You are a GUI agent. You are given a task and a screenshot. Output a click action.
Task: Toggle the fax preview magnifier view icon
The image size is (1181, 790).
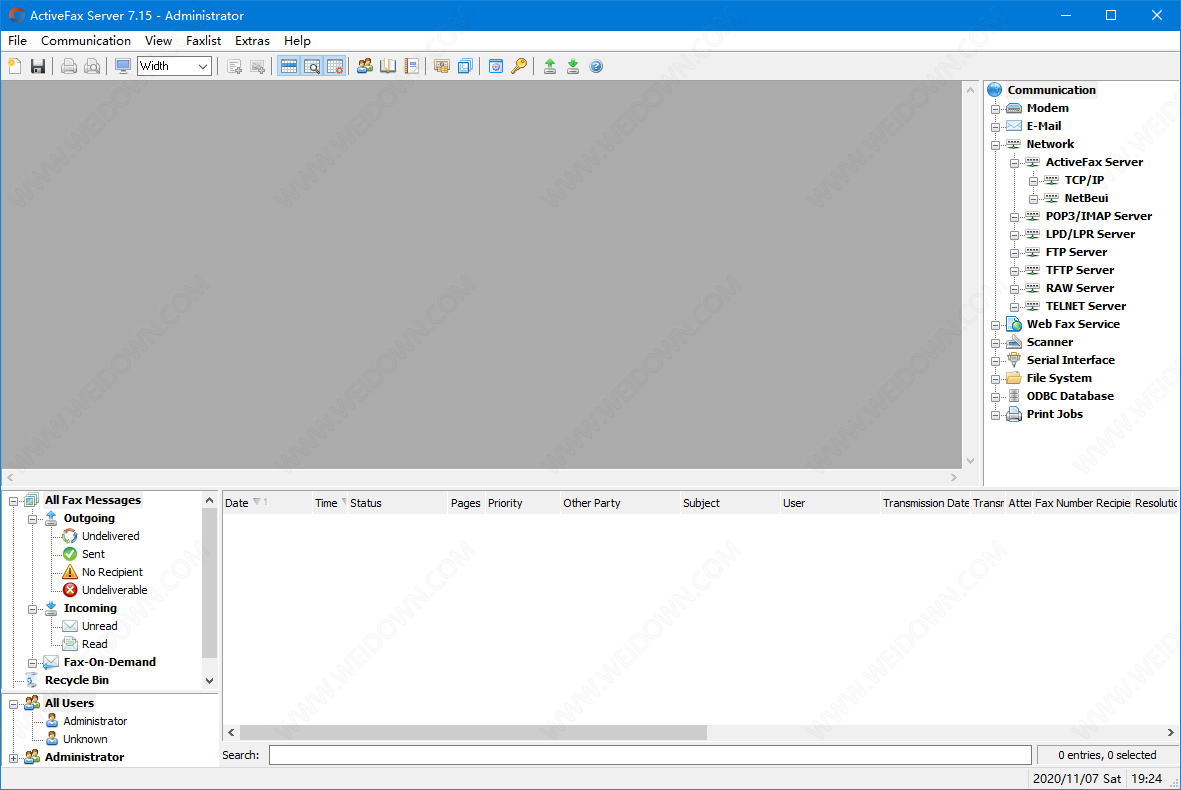pos(312,66)
